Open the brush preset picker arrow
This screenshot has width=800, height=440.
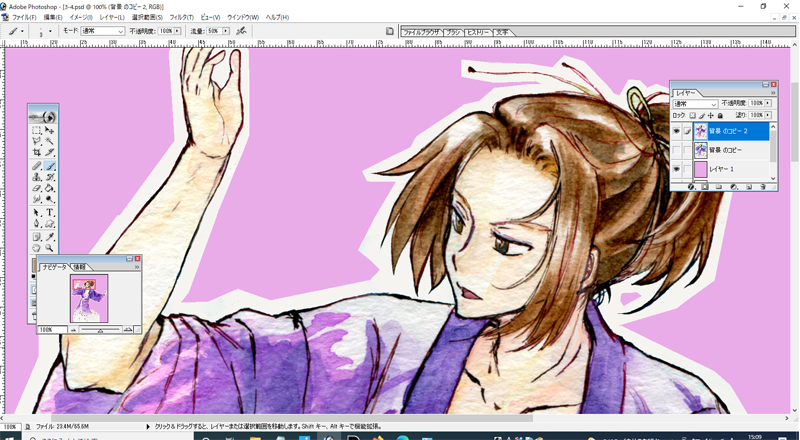(x=50, y=31)
